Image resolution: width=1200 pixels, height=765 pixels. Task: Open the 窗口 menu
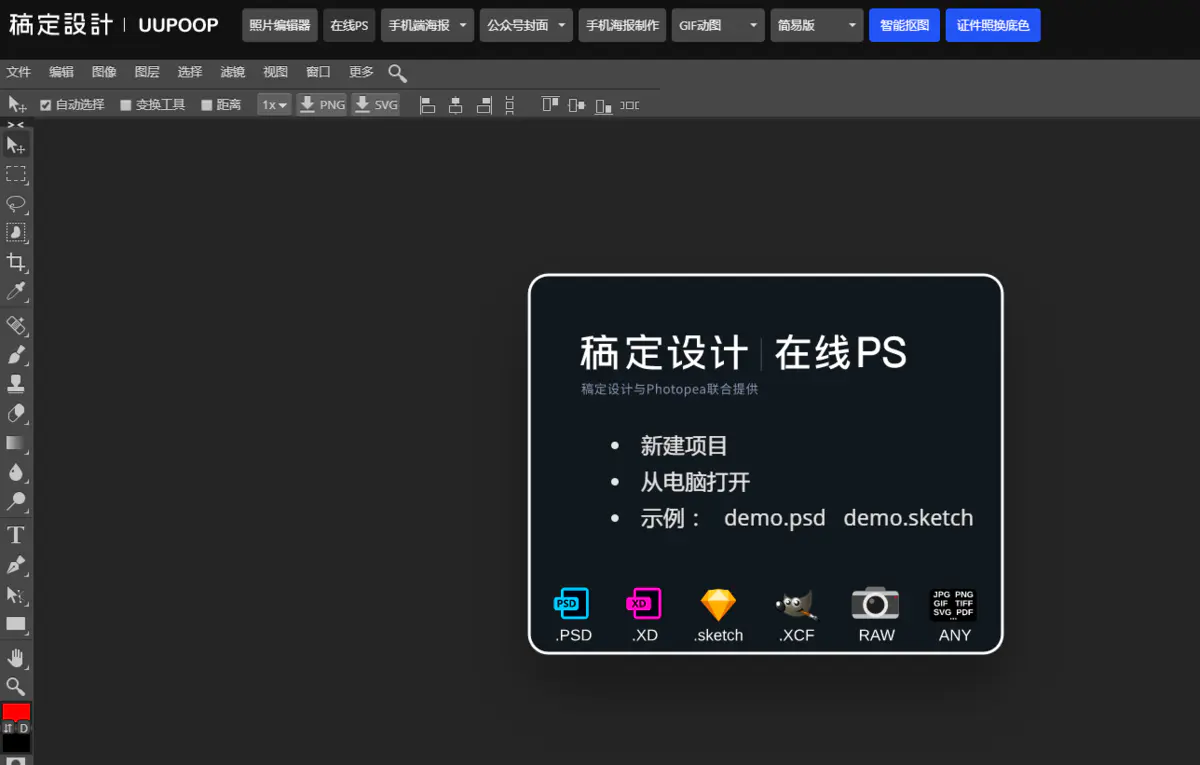319,72
